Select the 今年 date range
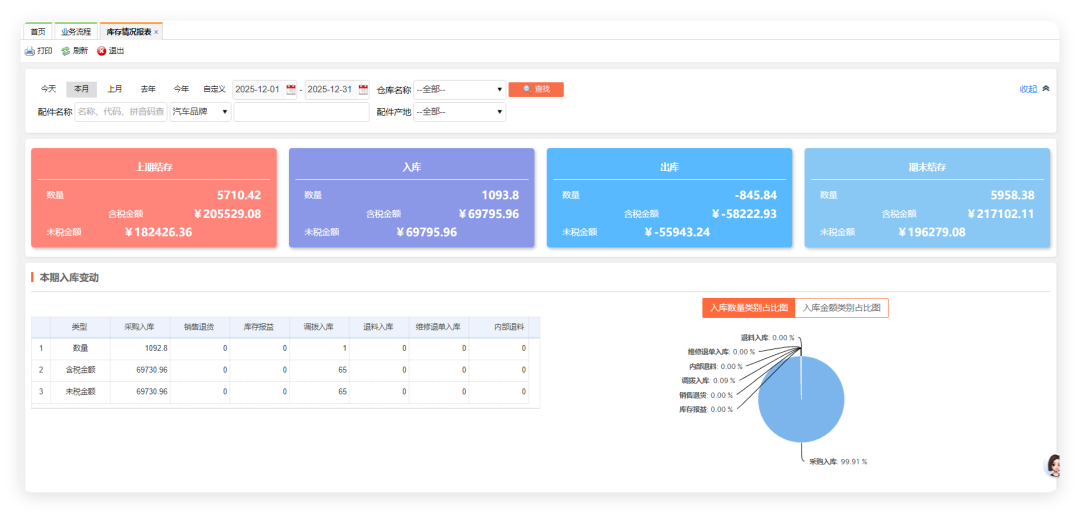Viewport: 1080px width, 513px height. coord(181,90)
